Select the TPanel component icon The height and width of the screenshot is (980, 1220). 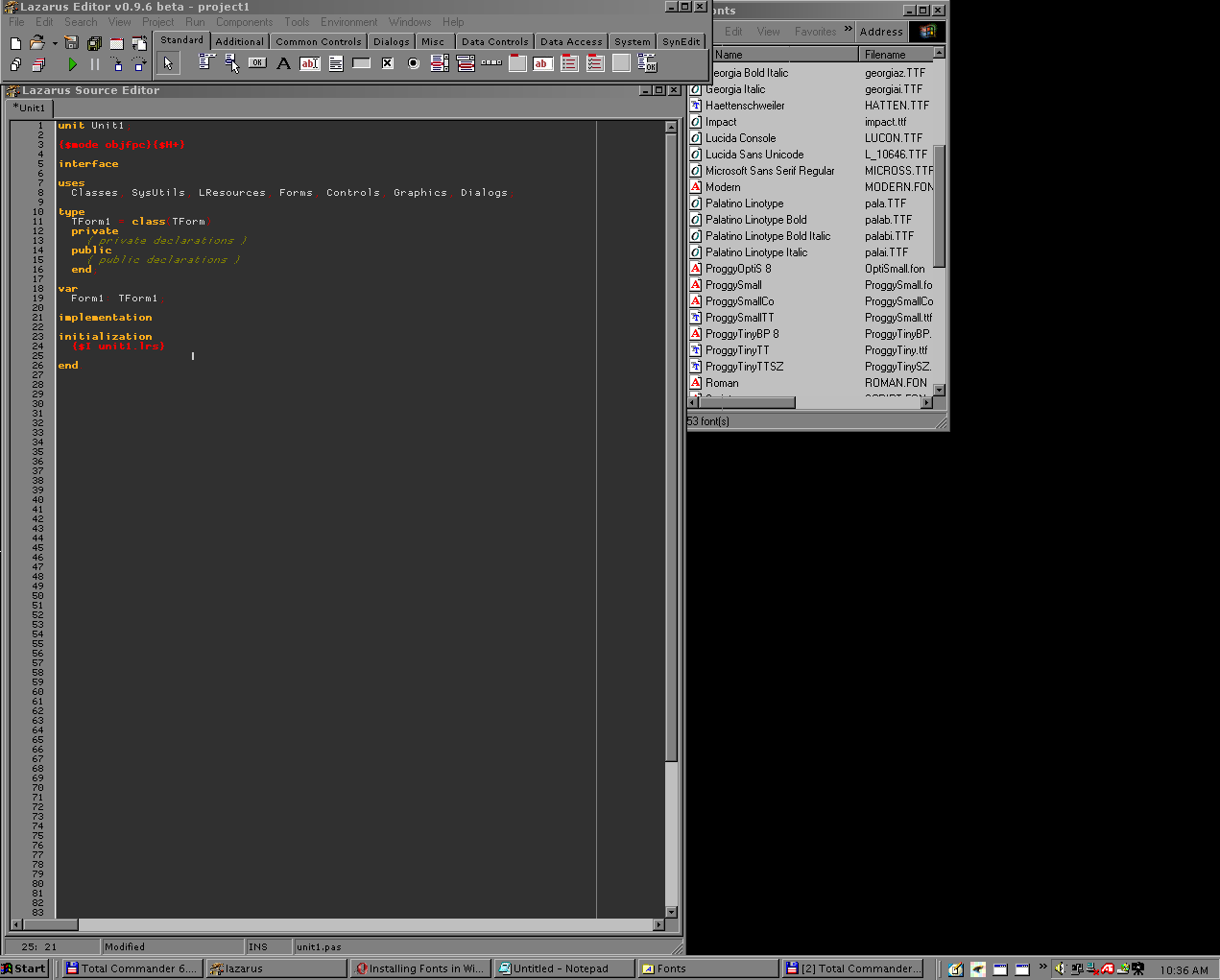(620, 63)
